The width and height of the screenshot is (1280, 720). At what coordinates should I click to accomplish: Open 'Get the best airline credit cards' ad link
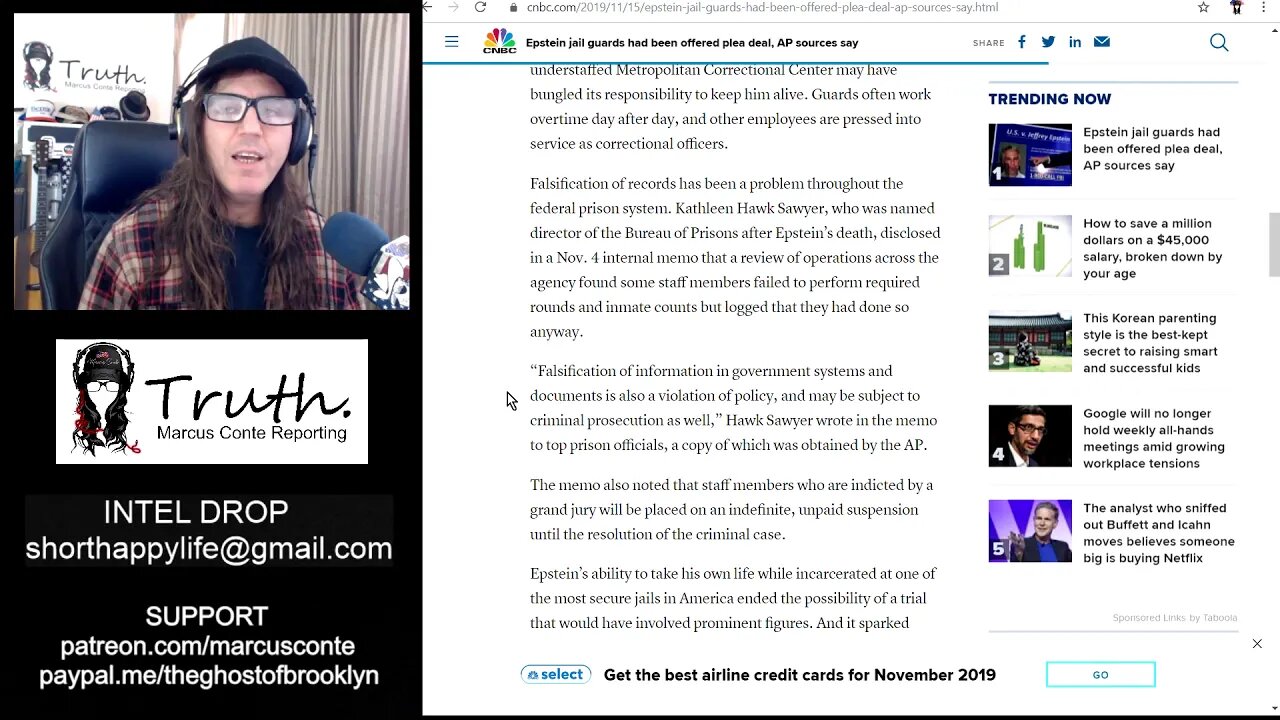pyautogui.click(x=800, y=675)
